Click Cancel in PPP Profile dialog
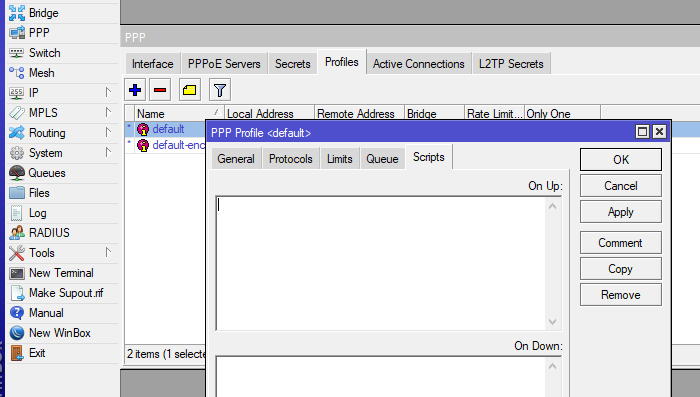The image size is (700, 397). click(621, 186)
